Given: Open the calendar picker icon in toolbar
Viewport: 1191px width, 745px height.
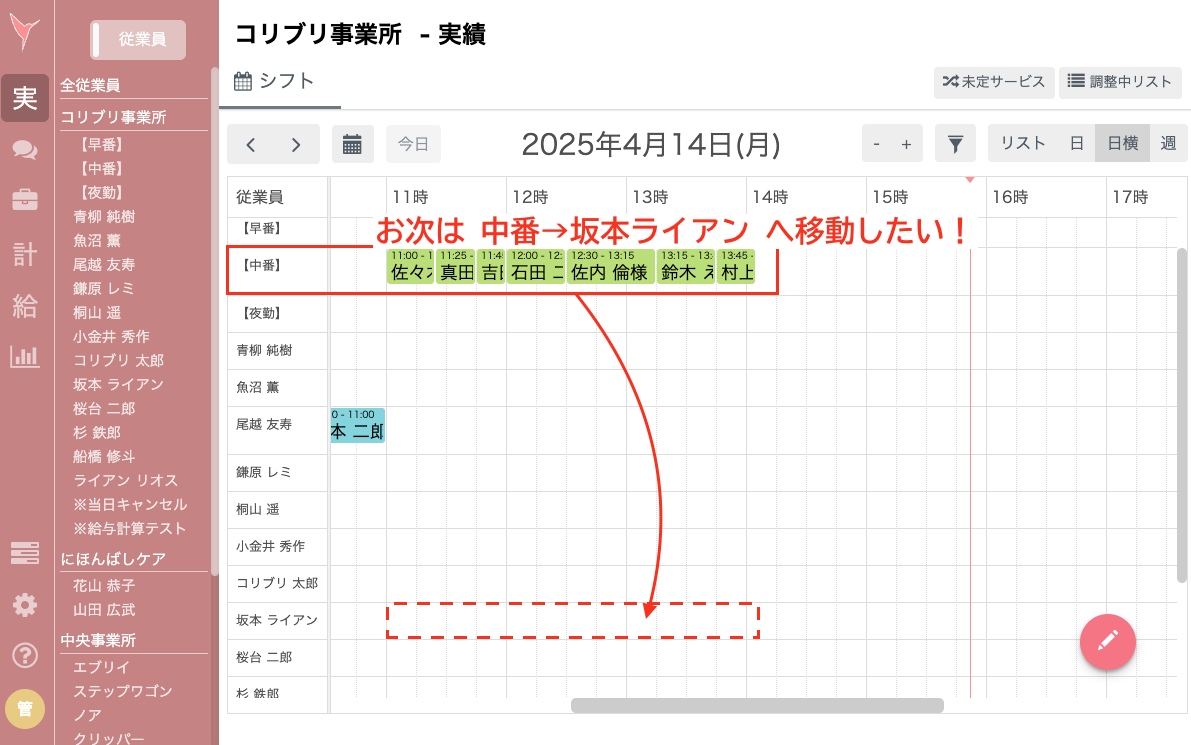Looking at the screenshot, I should (x=353, y=143).
